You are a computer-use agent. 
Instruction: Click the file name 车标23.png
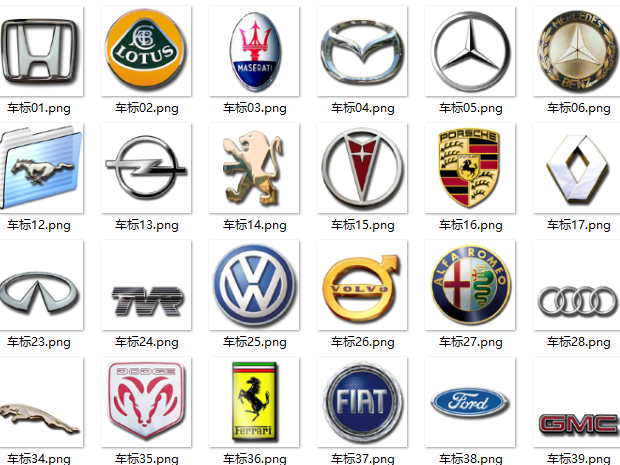pyautogui.click(x=39, y=342)
